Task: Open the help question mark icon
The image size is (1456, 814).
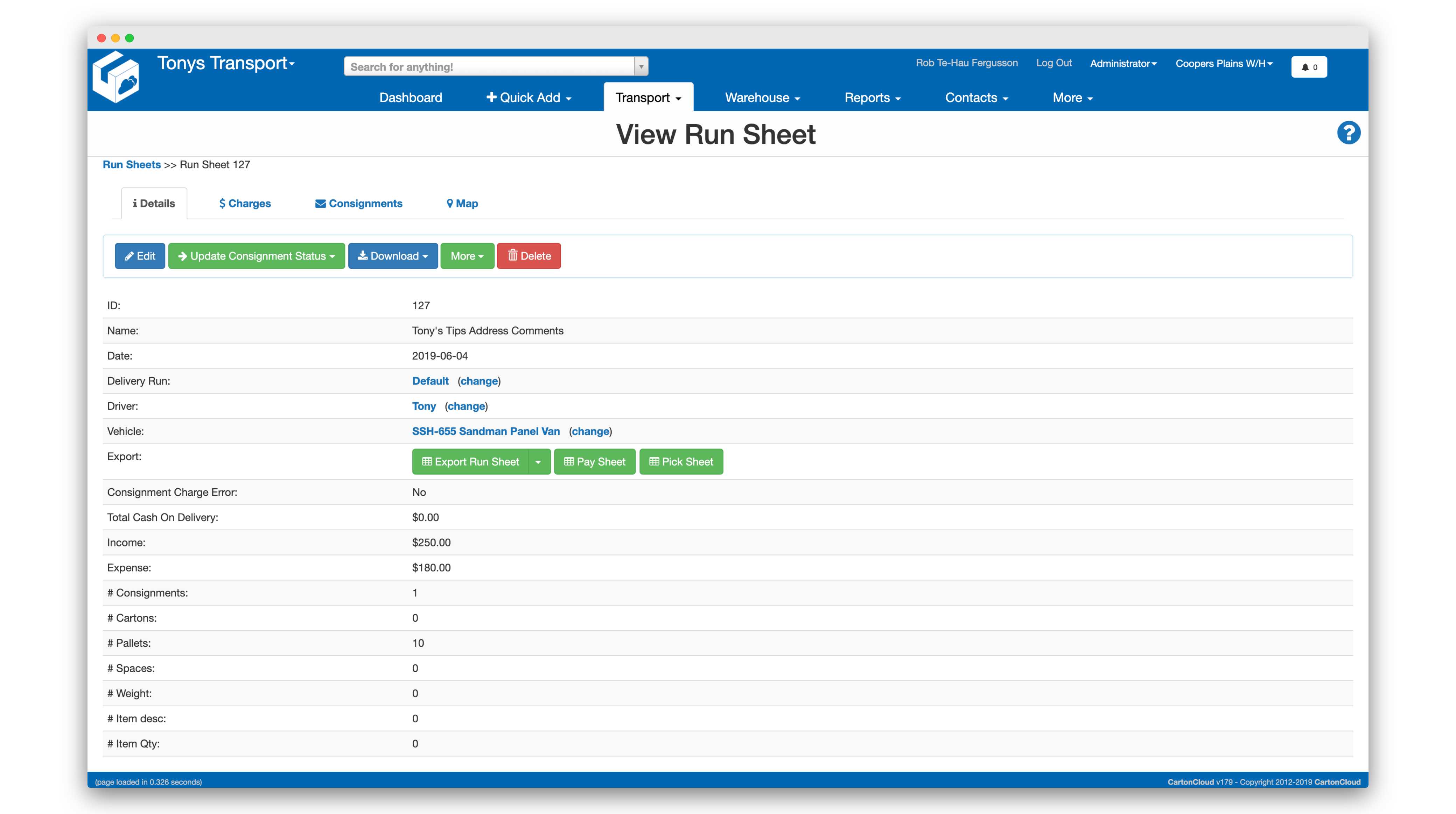Action: pyautogui.click(x=1349, y=132)
